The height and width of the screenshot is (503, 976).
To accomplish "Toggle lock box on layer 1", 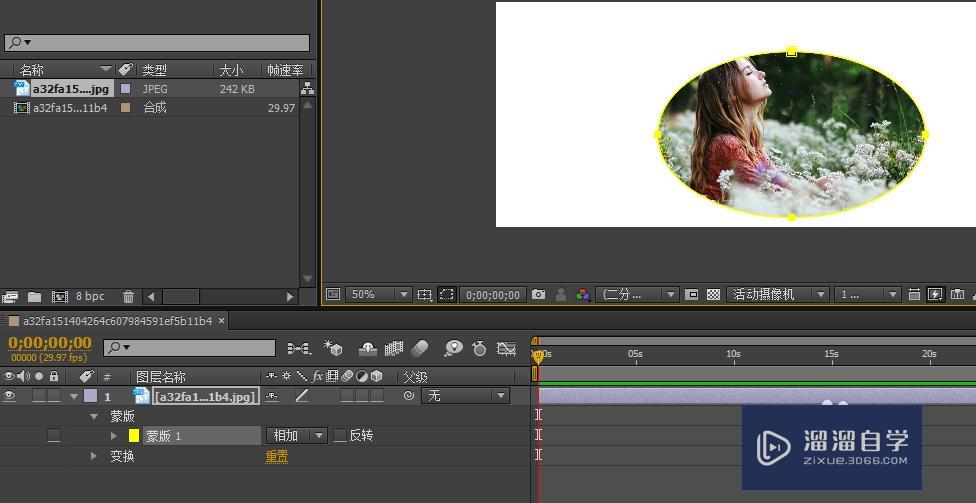I will 54,395.
